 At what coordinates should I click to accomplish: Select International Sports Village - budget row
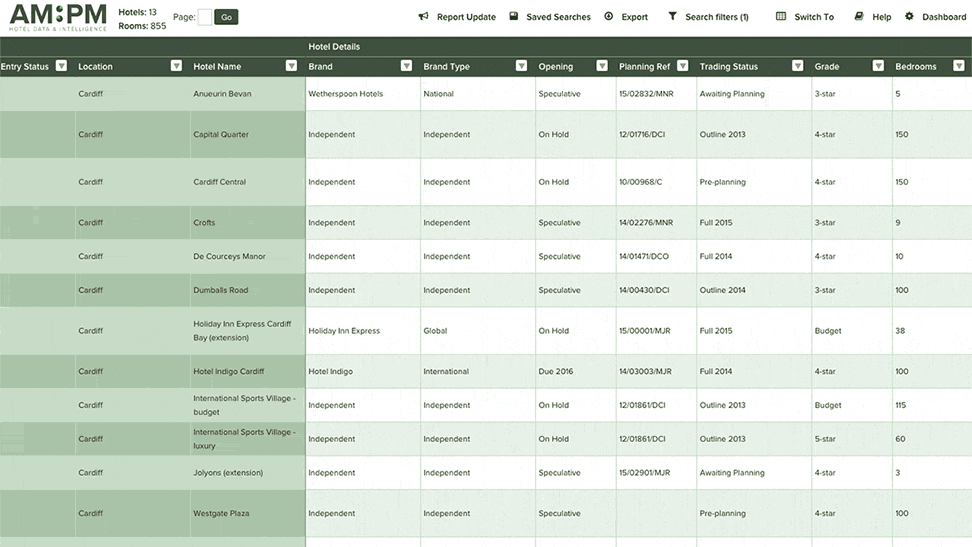(244, 405)
